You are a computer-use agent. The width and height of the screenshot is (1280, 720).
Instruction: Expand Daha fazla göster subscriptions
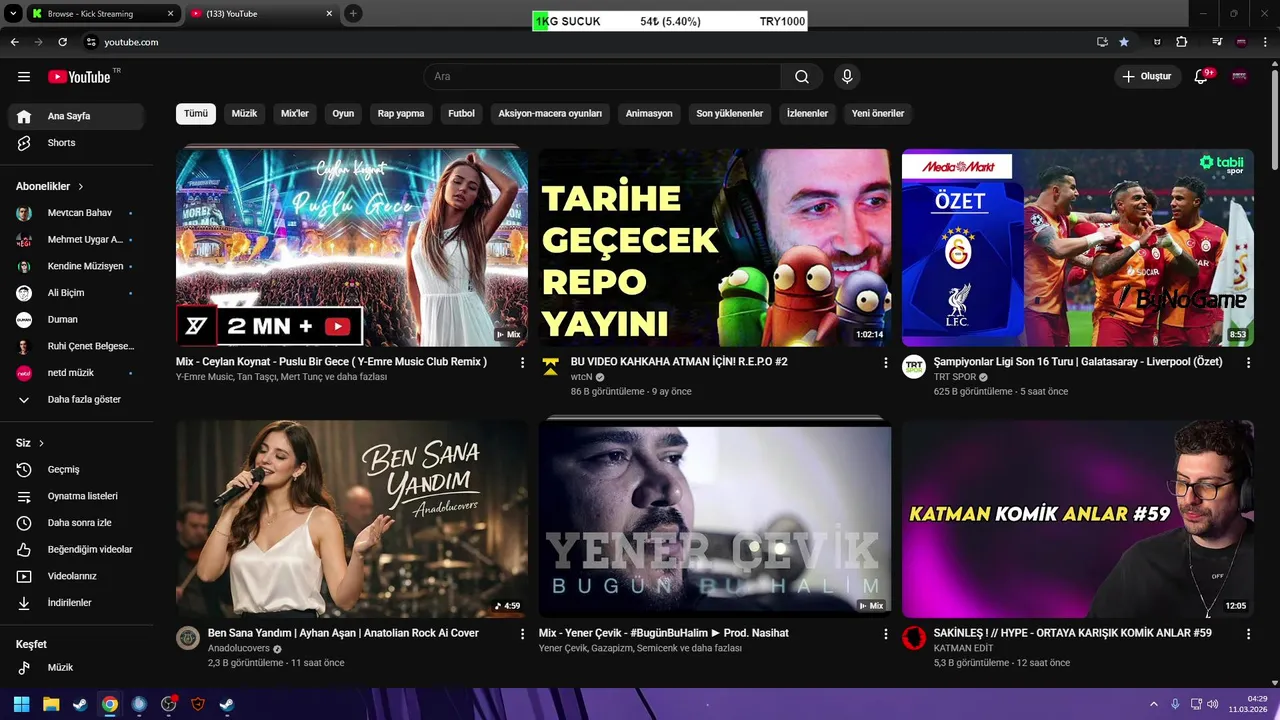pos(76,400)
